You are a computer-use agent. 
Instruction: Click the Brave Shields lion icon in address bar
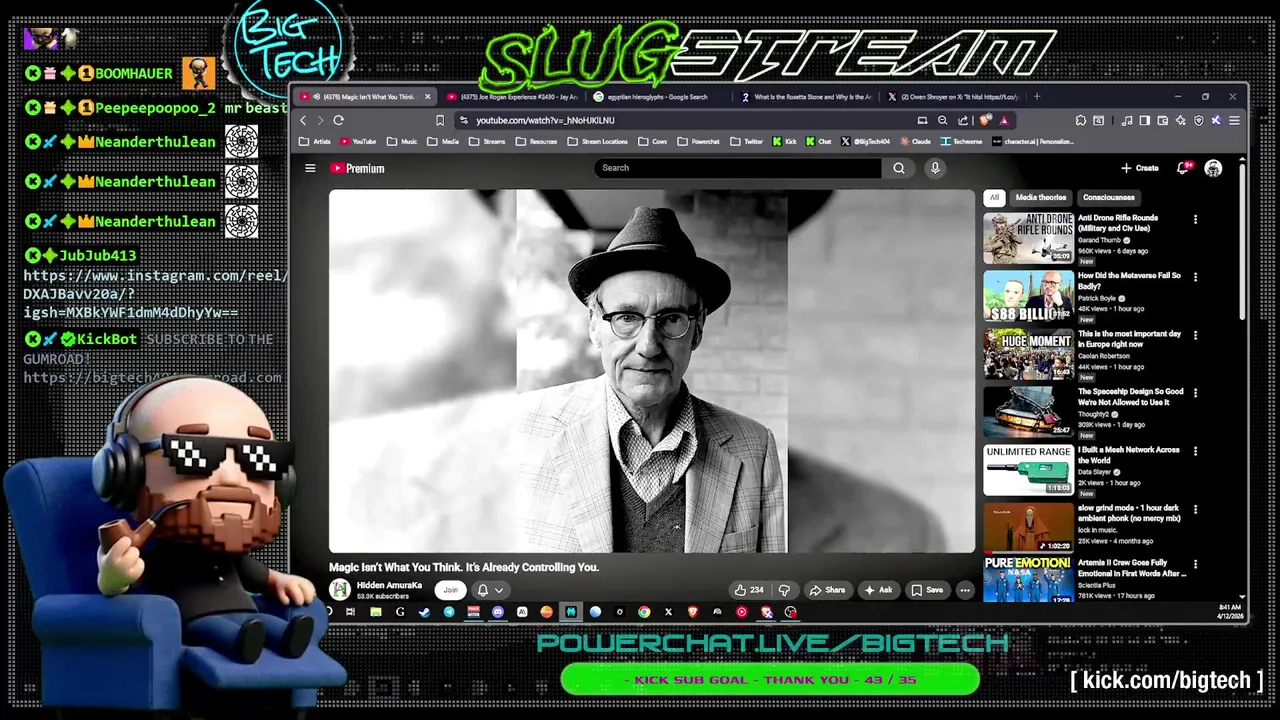(x=984, y=120)
